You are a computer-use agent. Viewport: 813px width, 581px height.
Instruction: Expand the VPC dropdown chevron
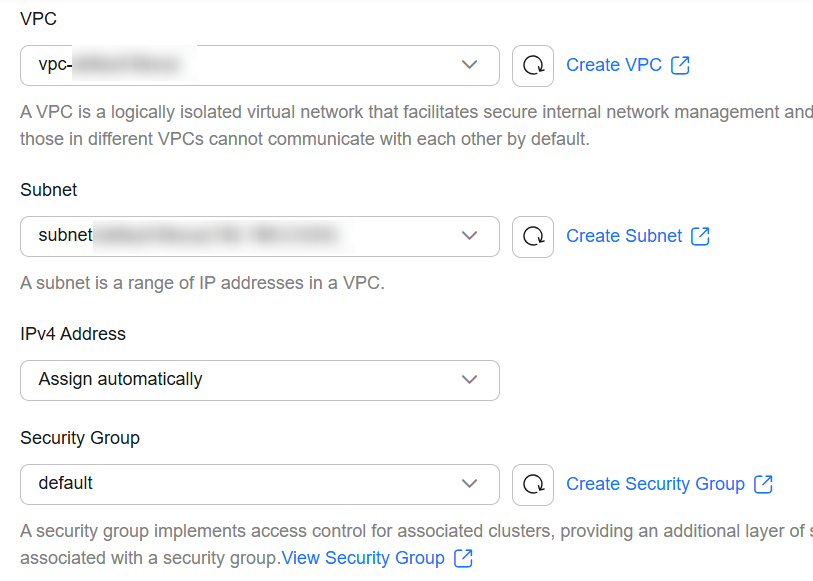469,65
